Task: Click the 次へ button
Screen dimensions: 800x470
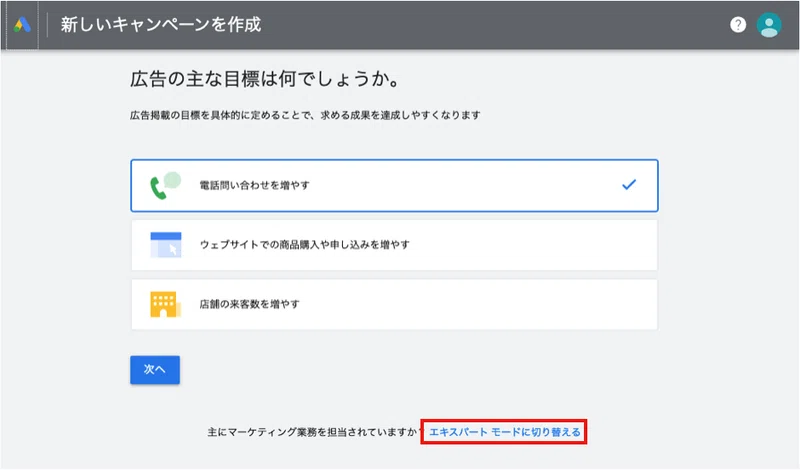Action: coord(155,369)
